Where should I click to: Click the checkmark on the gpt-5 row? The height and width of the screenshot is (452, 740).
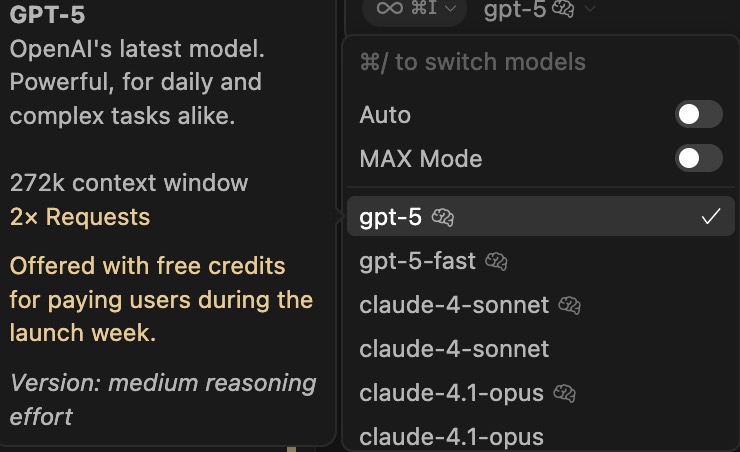(710, 217)
